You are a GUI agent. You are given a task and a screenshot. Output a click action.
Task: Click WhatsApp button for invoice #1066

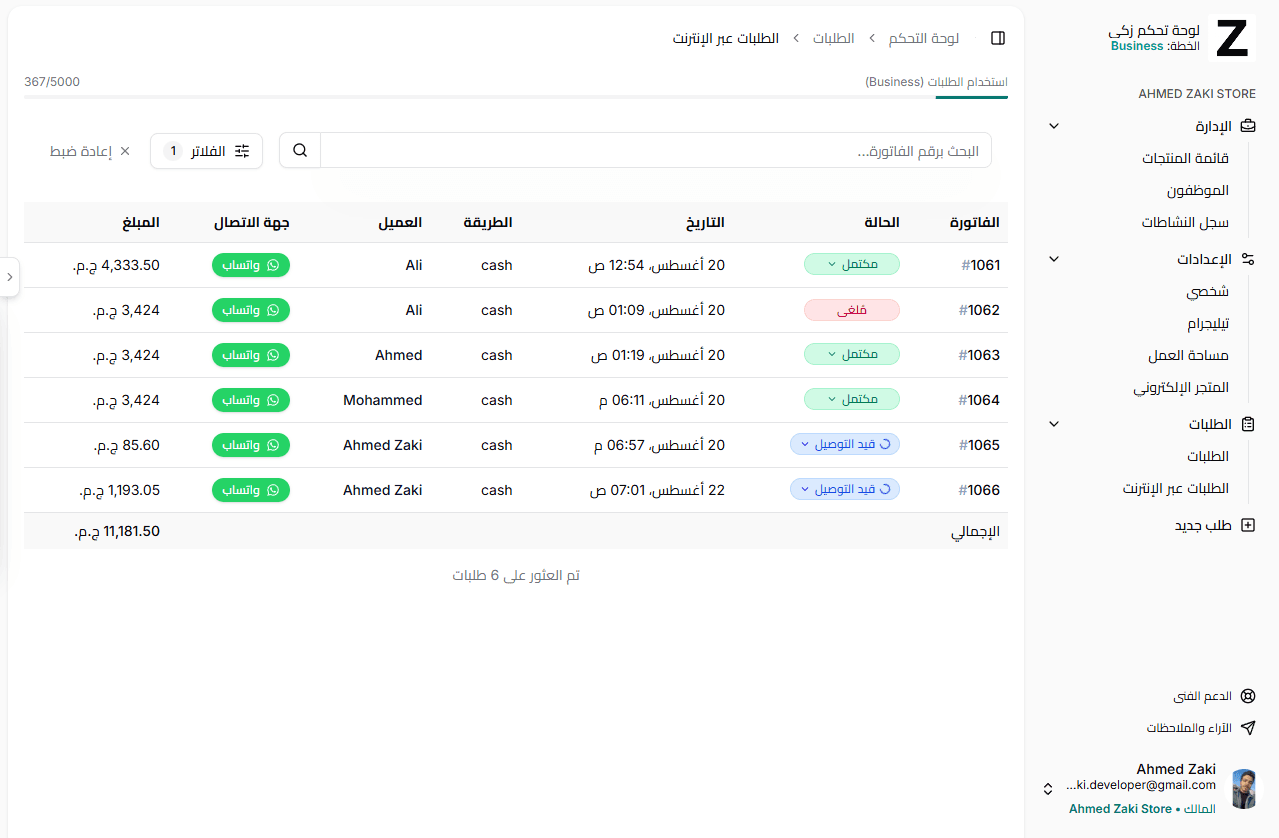point(251,490)
